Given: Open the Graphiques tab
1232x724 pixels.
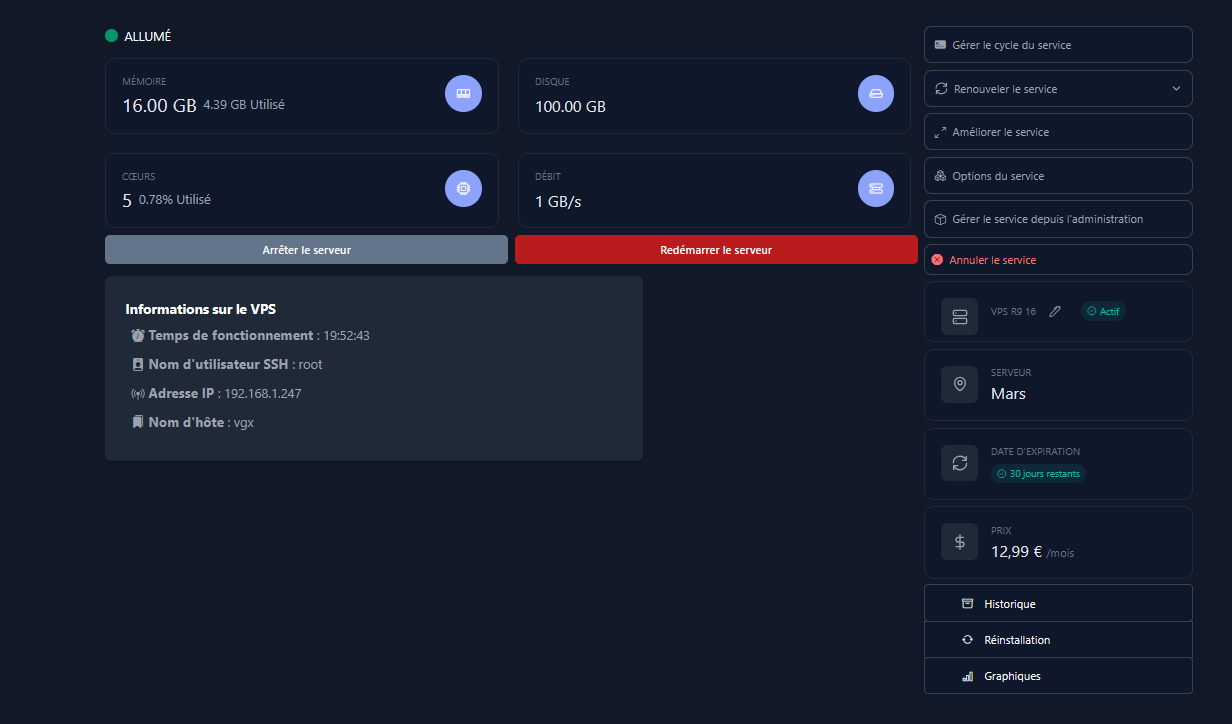Looking at the screenshot, I should point(1058,676).
